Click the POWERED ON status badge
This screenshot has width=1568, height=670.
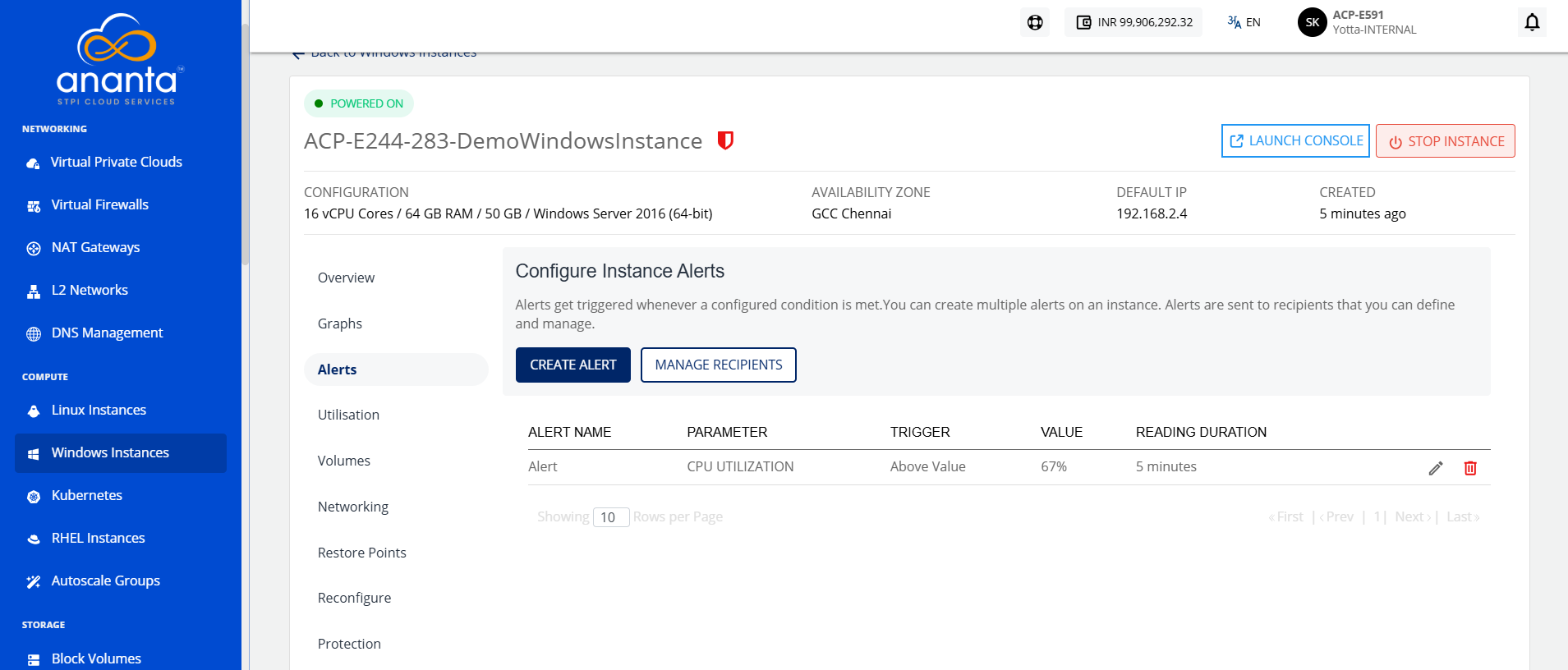click(359, 104)
